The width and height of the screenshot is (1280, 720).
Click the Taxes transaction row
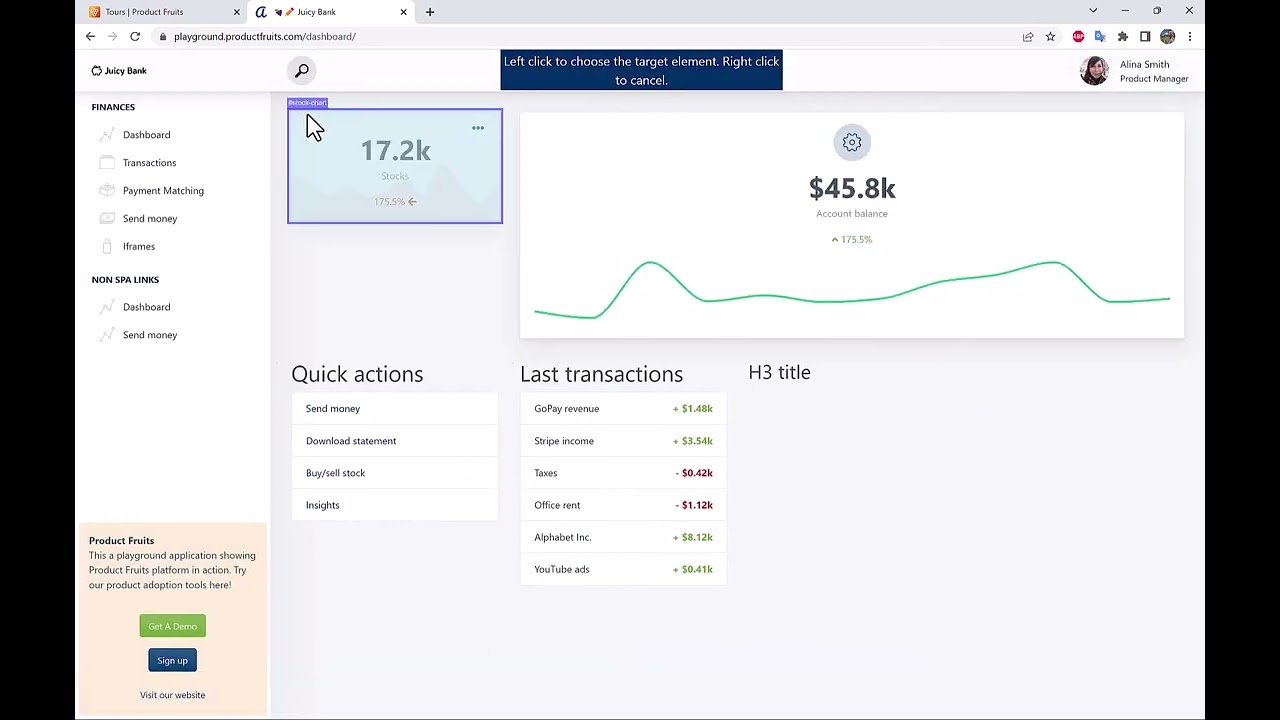pos(624,473)
